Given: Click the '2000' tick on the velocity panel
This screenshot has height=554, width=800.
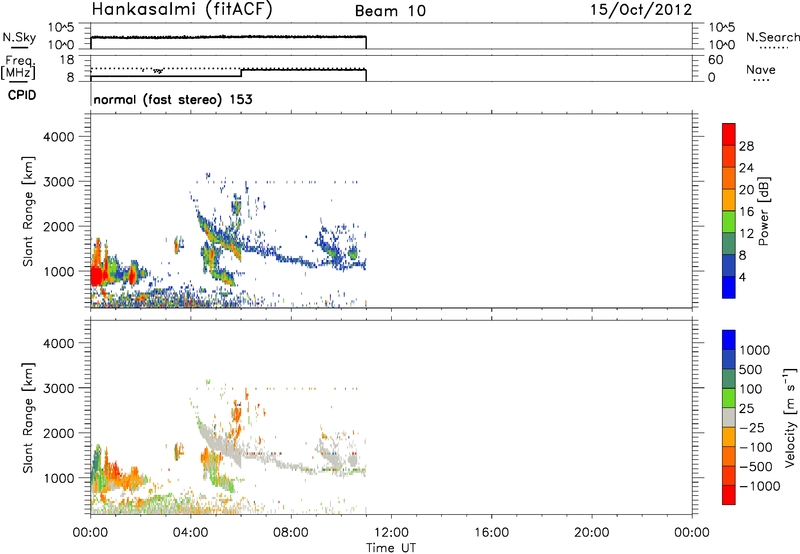Looking at the screenshot, I should tap(58, 433).
